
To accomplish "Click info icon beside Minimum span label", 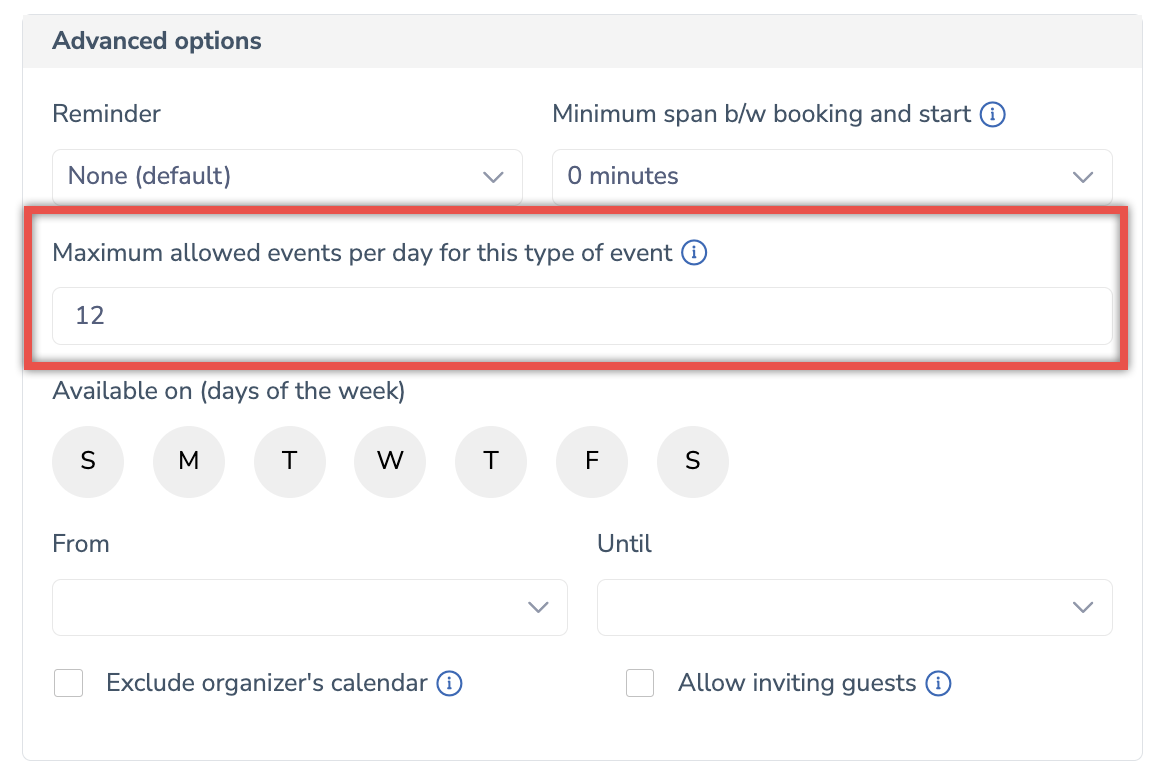I will click(x=992, y=114).
